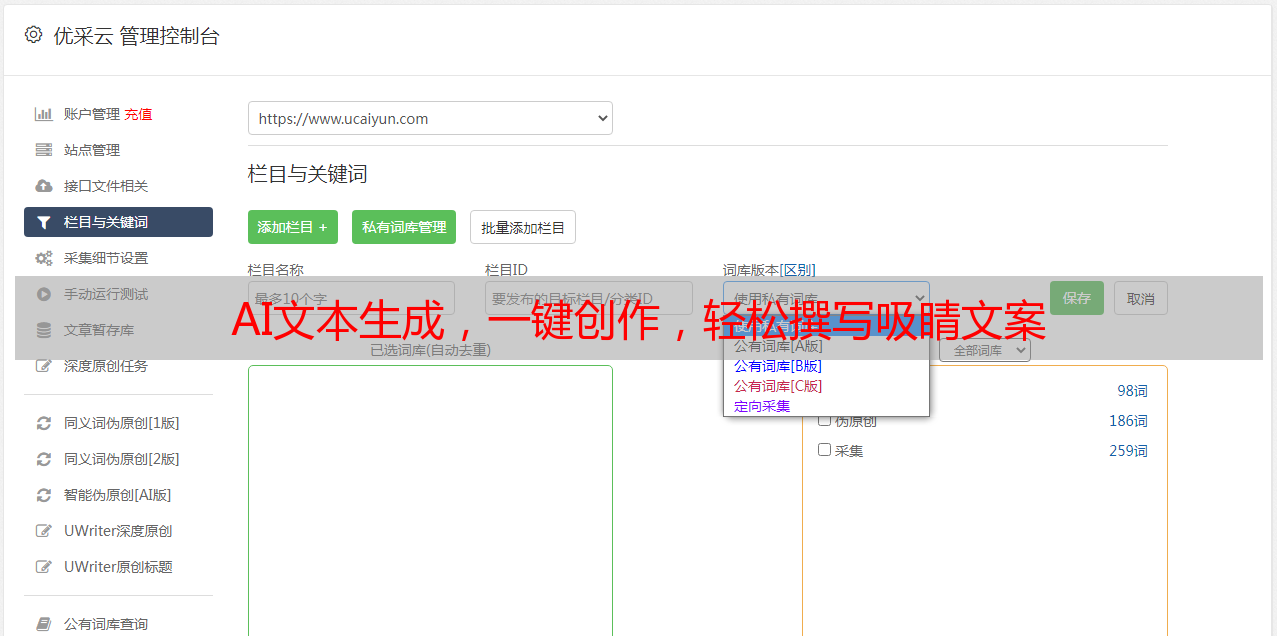Click the gears icon for 采集细节设置
1277x636 pixels.
(43, 258)
